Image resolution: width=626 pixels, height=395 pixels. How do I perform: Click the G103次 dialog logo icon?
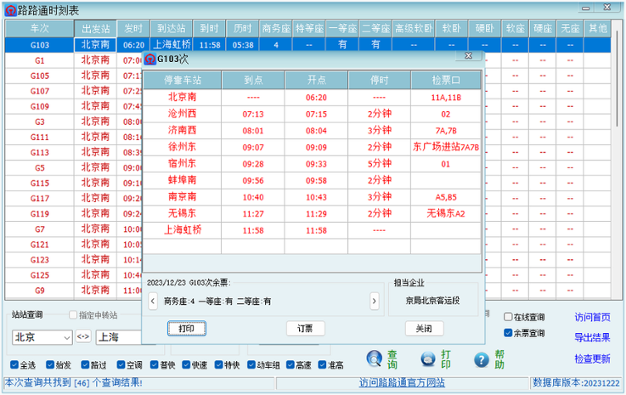[150, 59]
